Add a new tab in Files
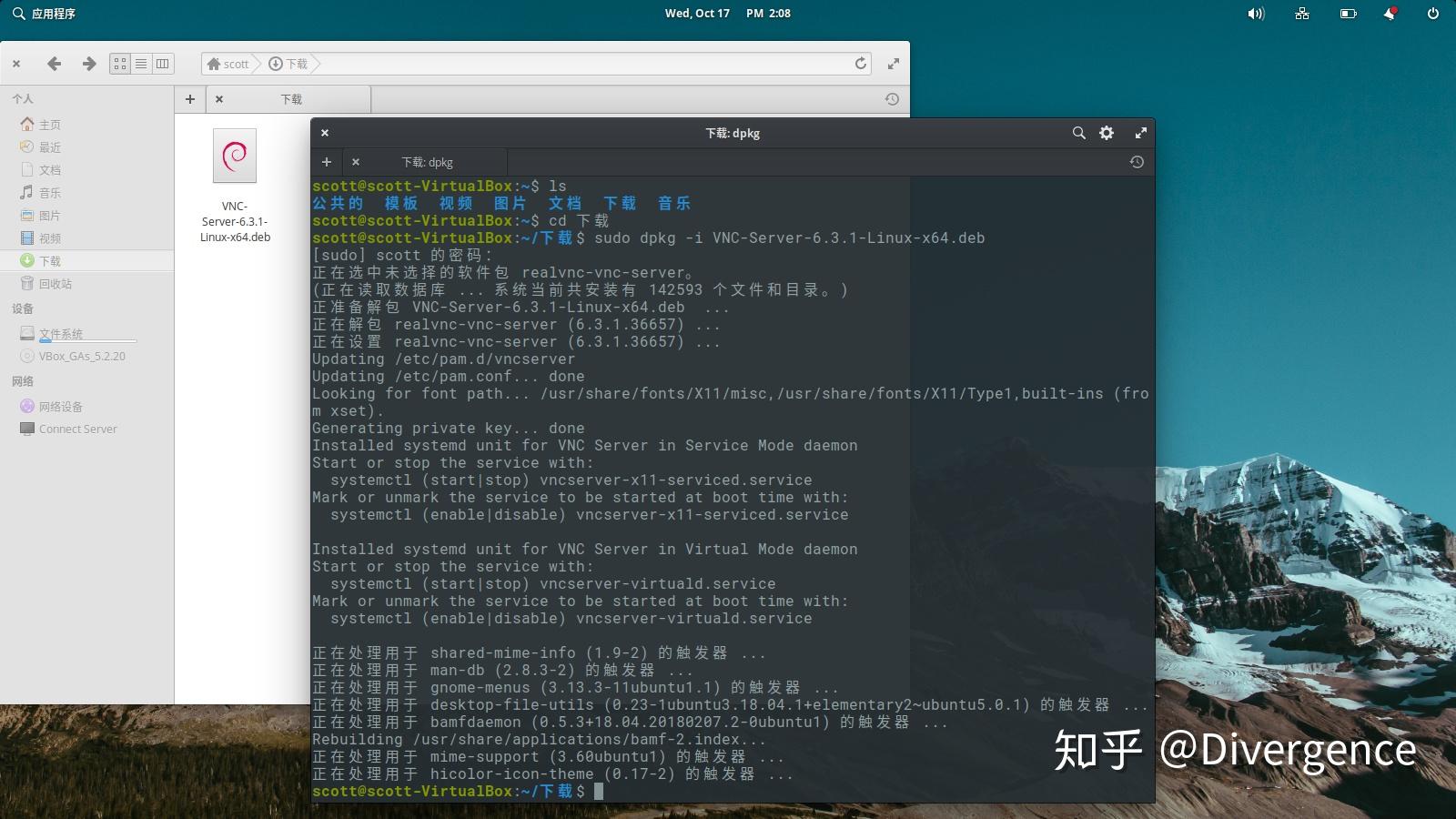1456x819 pixels. coord(190,99)
